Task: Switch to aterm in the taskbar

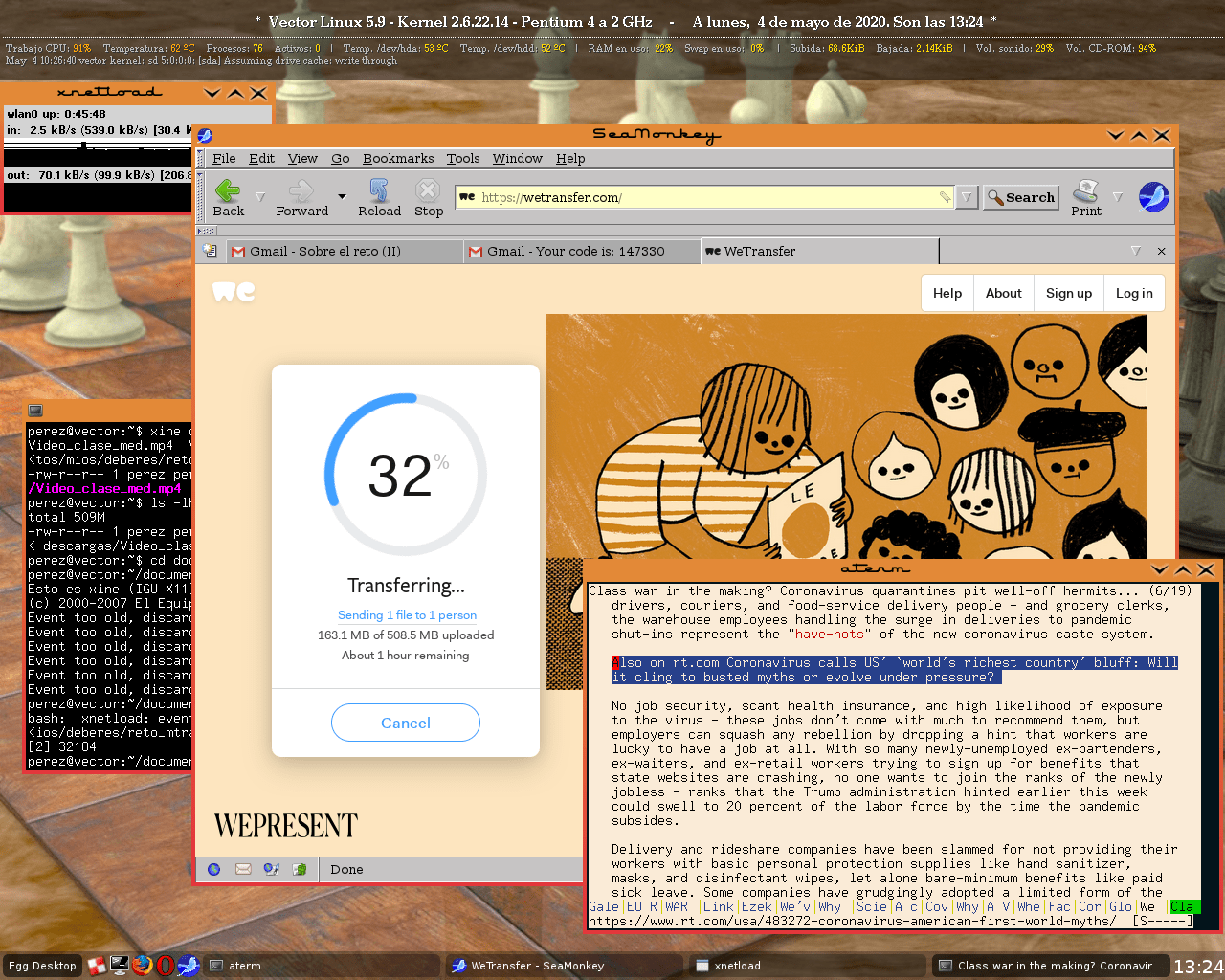Action: 323,966
